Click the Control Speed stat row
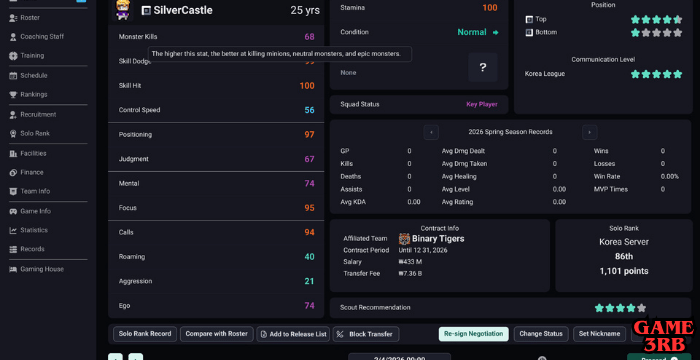Viewport: 700px width, 360px height. (x=216, y=110)
